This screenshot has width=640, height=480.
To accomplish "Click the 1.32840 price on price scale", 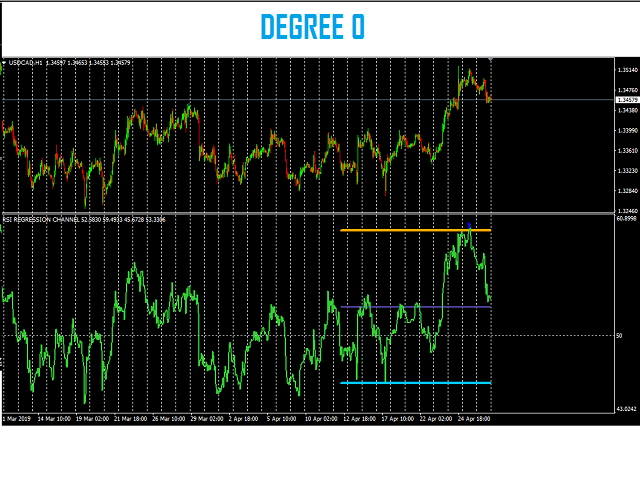I will (x=627, y=191).
